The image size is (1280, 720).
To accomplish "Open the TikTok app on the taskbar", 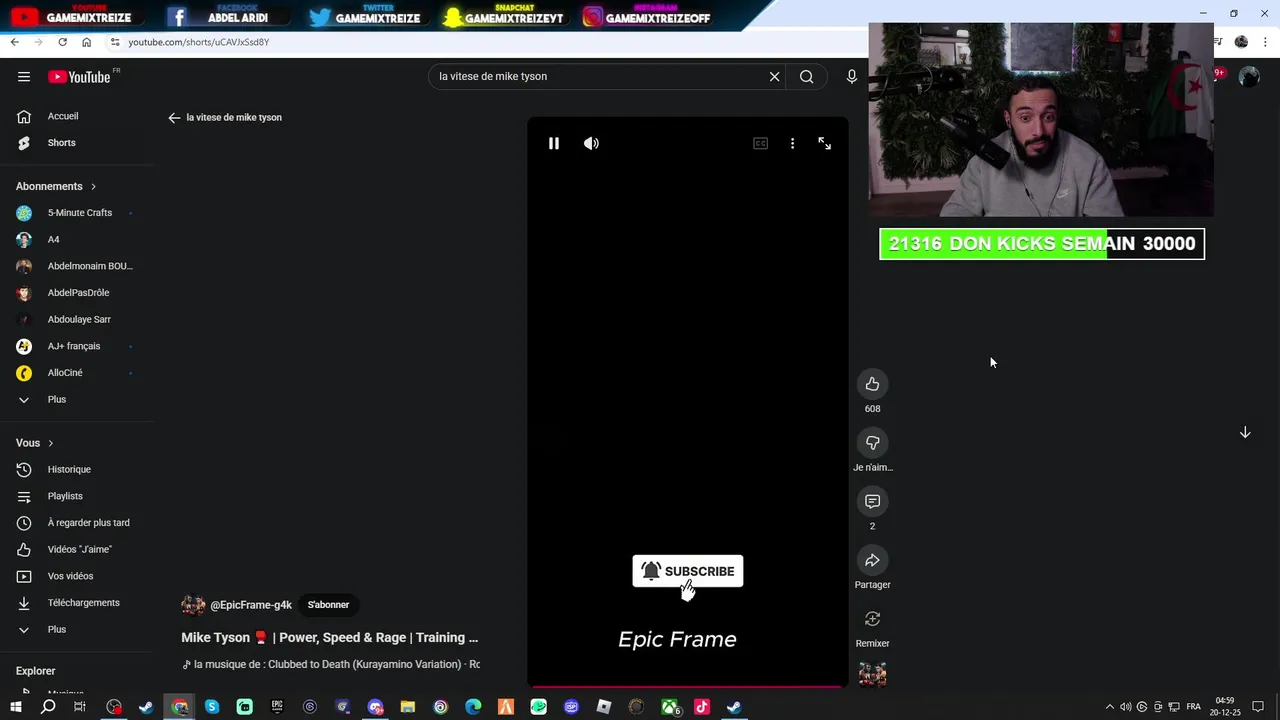I will [702, 707].
